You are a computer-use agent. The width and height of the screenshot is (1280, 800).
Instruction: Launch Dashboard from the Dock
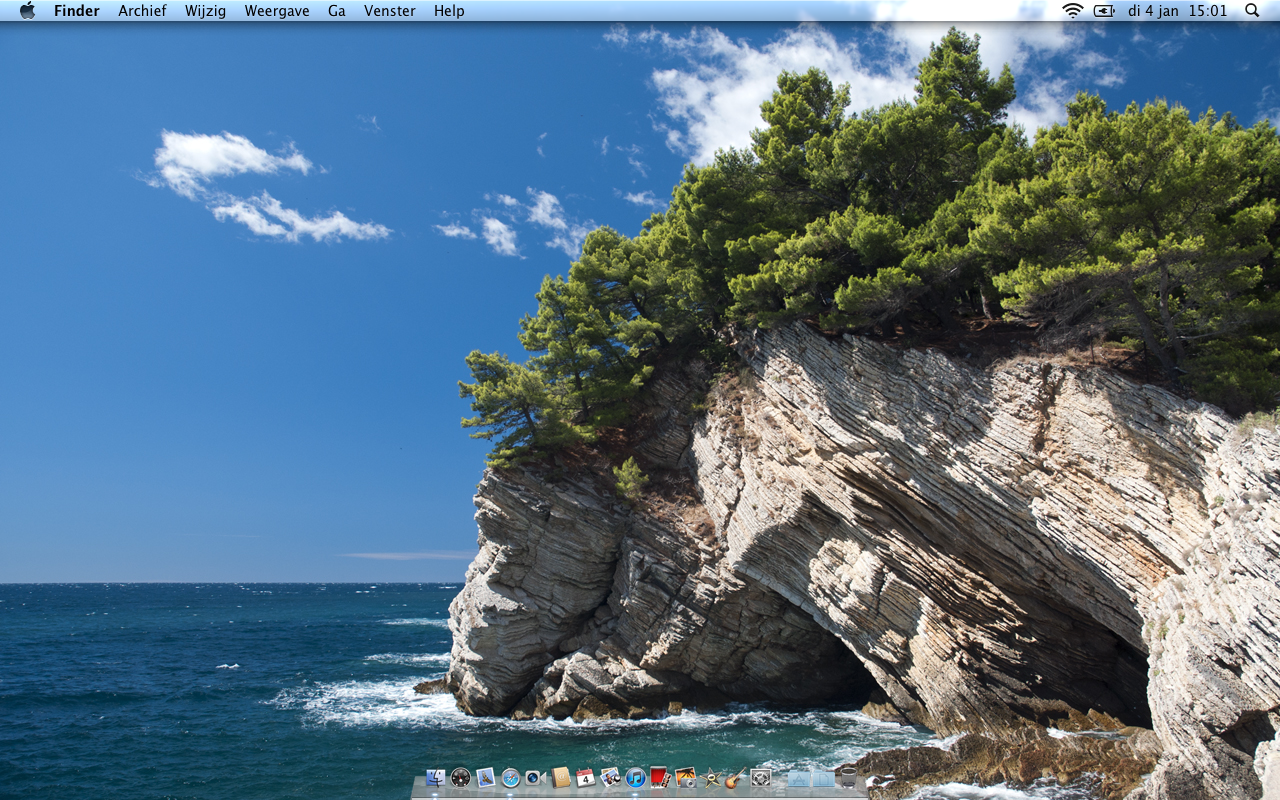460,778
